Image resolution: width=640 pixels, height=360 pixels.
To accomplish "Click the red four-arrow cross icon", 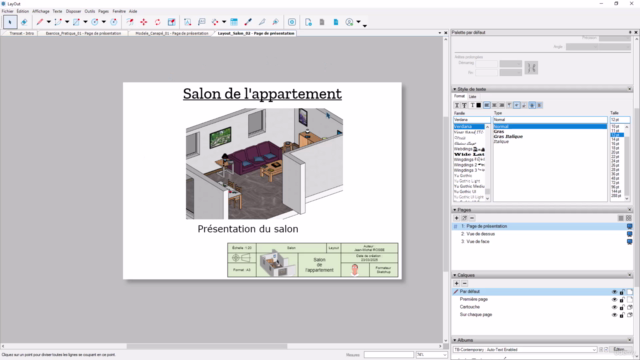I will 144,22.
